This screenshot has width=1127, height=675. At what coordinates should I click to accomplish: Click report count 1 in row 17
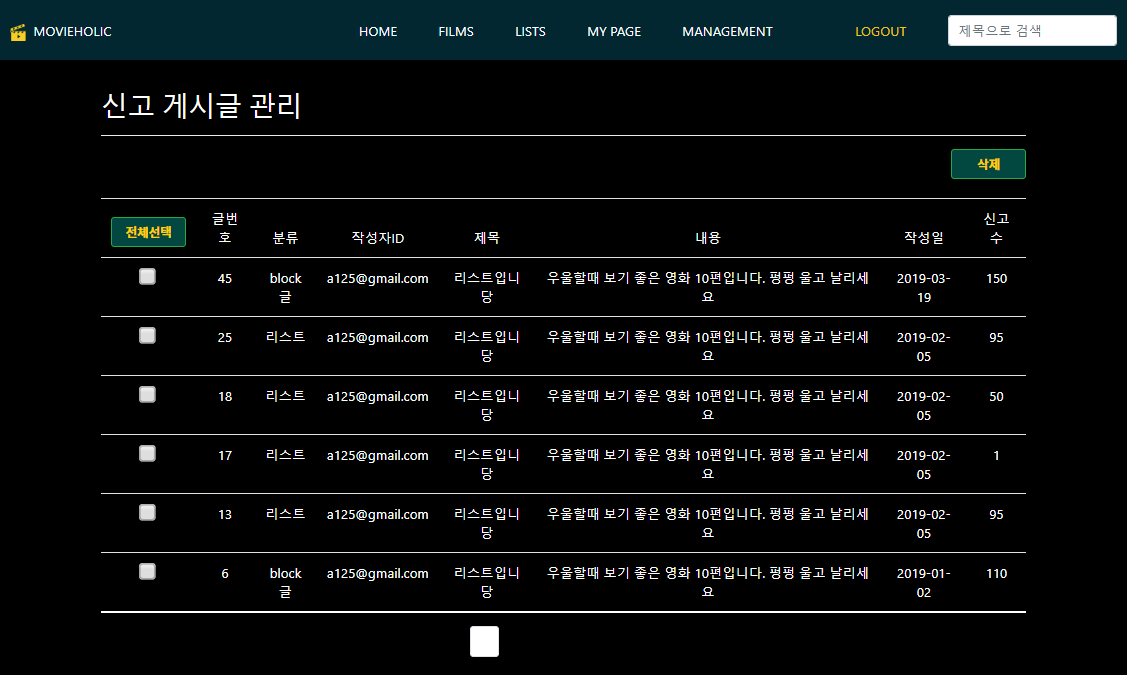click(x=996, y=456)
